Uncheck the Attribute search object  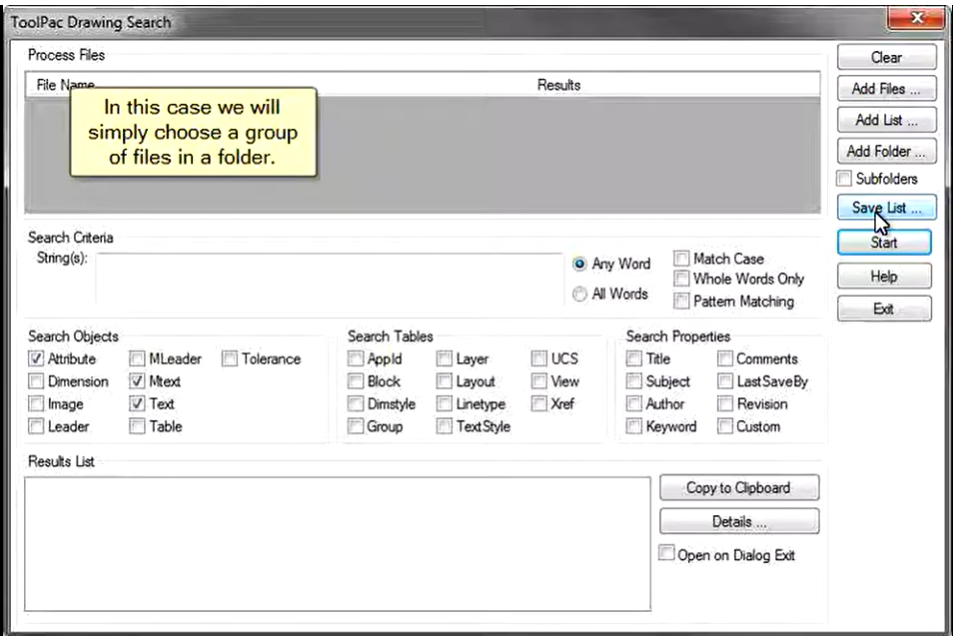pyautogui.click(x=36, y=358)
